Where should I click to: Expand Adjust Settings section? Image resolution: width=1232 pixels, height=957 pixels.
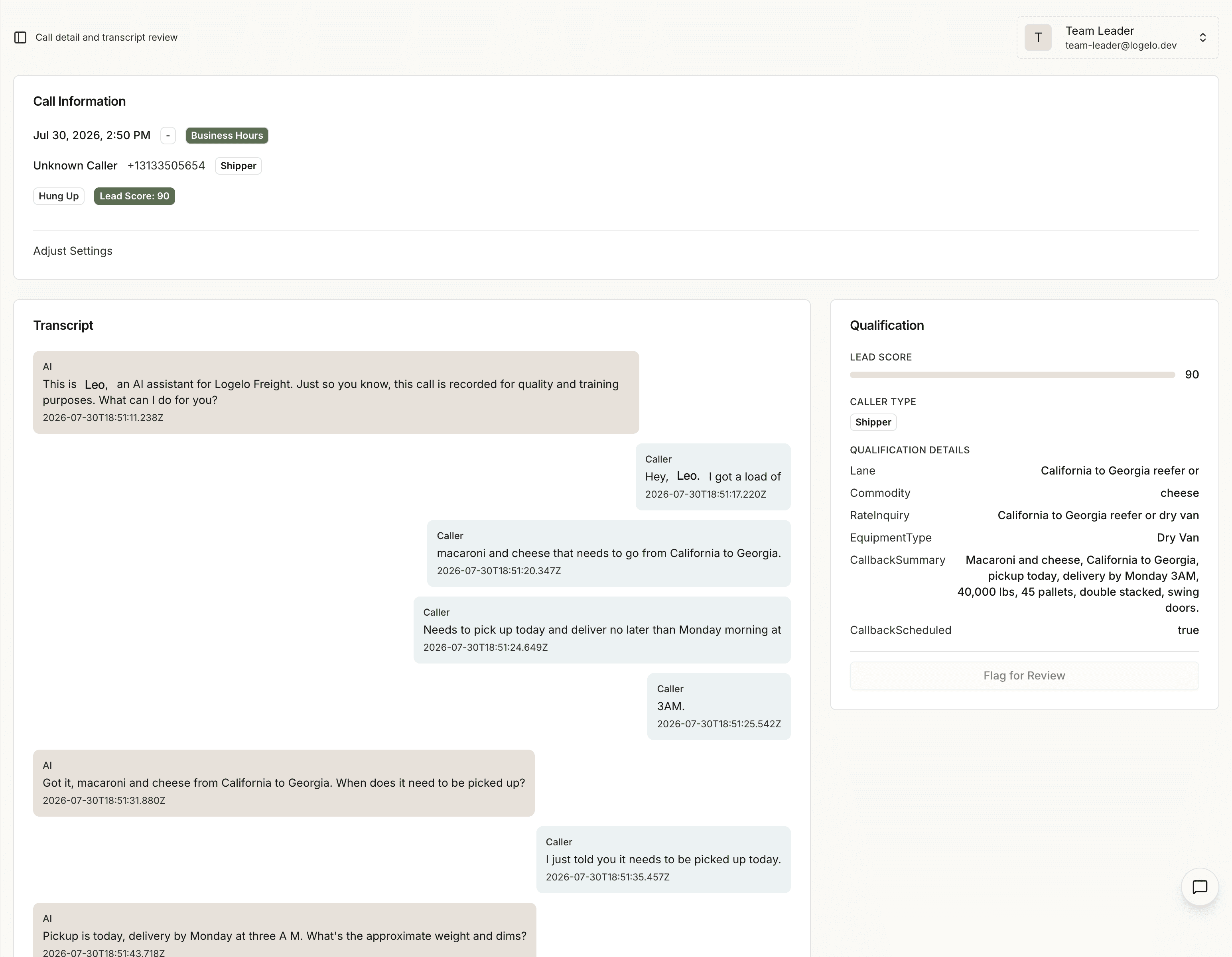pos(73,251)
